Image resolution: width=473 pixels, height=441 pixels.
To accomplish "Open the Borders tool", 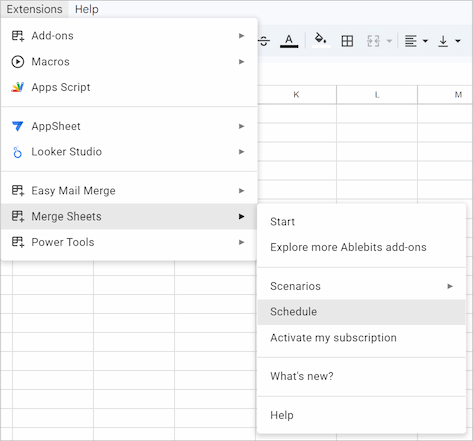I will (347, 41).
